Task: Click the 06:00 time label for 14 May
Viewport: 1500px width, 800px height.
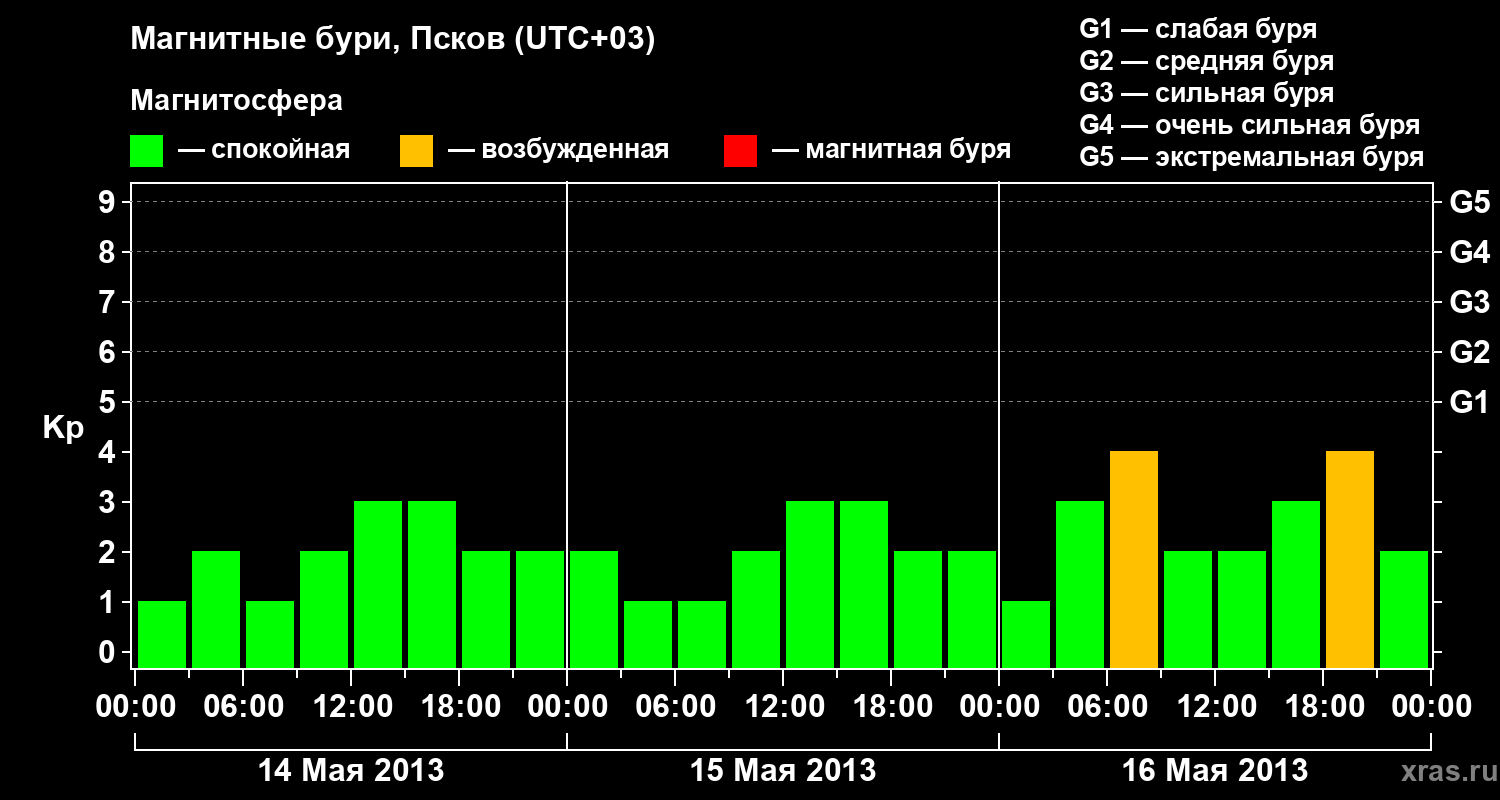Action: (x=243, y=707)
